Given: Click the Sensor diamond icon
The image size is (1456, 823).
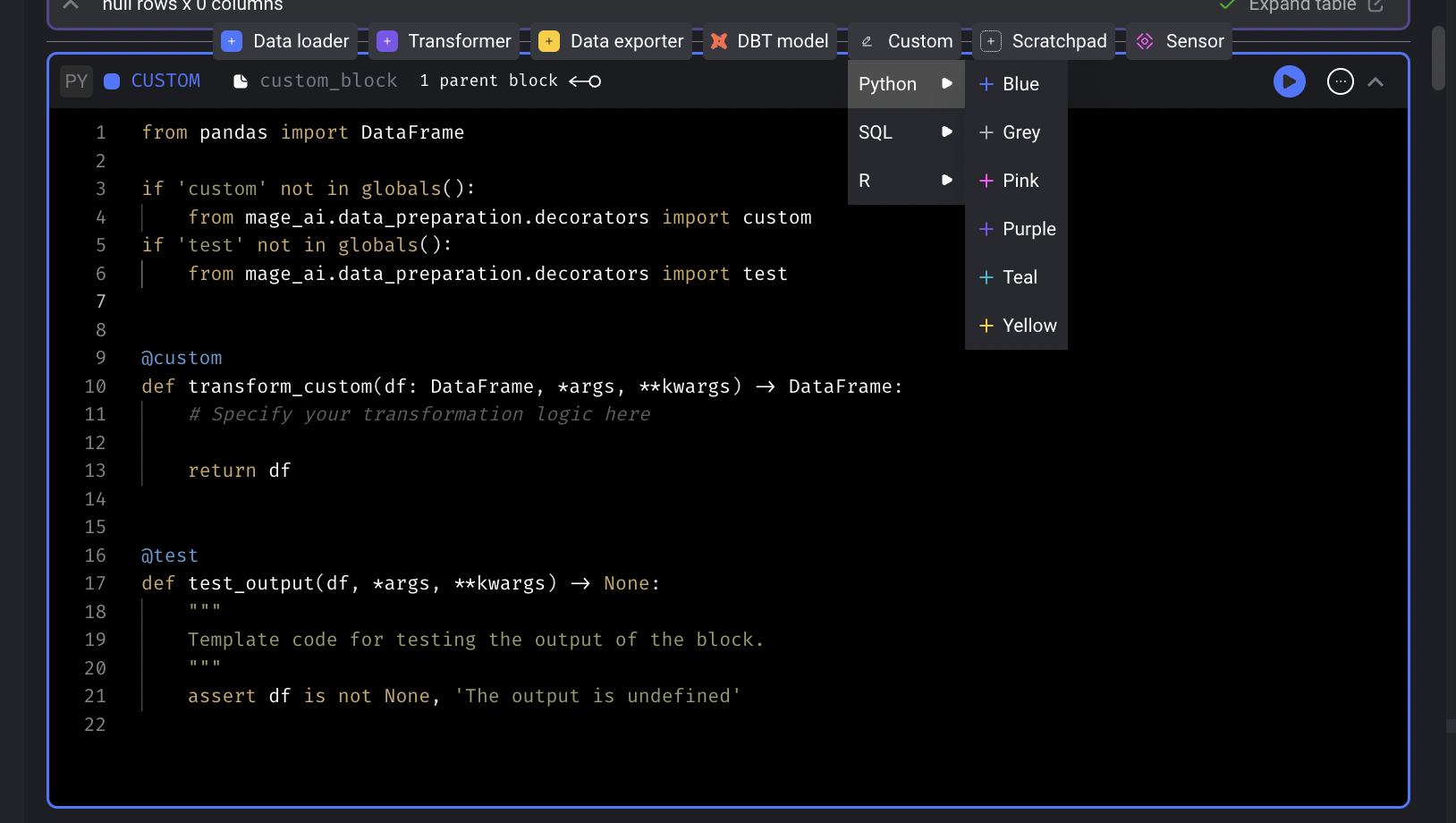Looking at the screenshot, I should tap(1145, 41).
